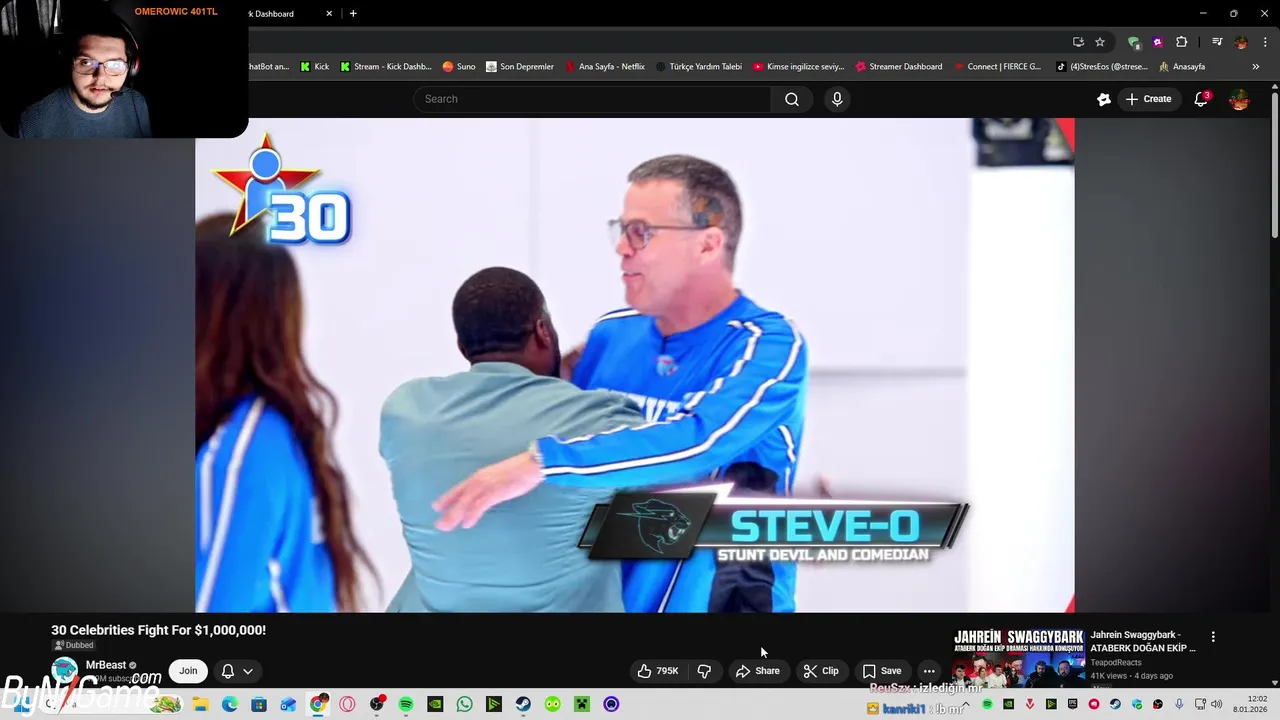
Task: Join the MrBeast channel membership
Action: [x=188, y=671]
